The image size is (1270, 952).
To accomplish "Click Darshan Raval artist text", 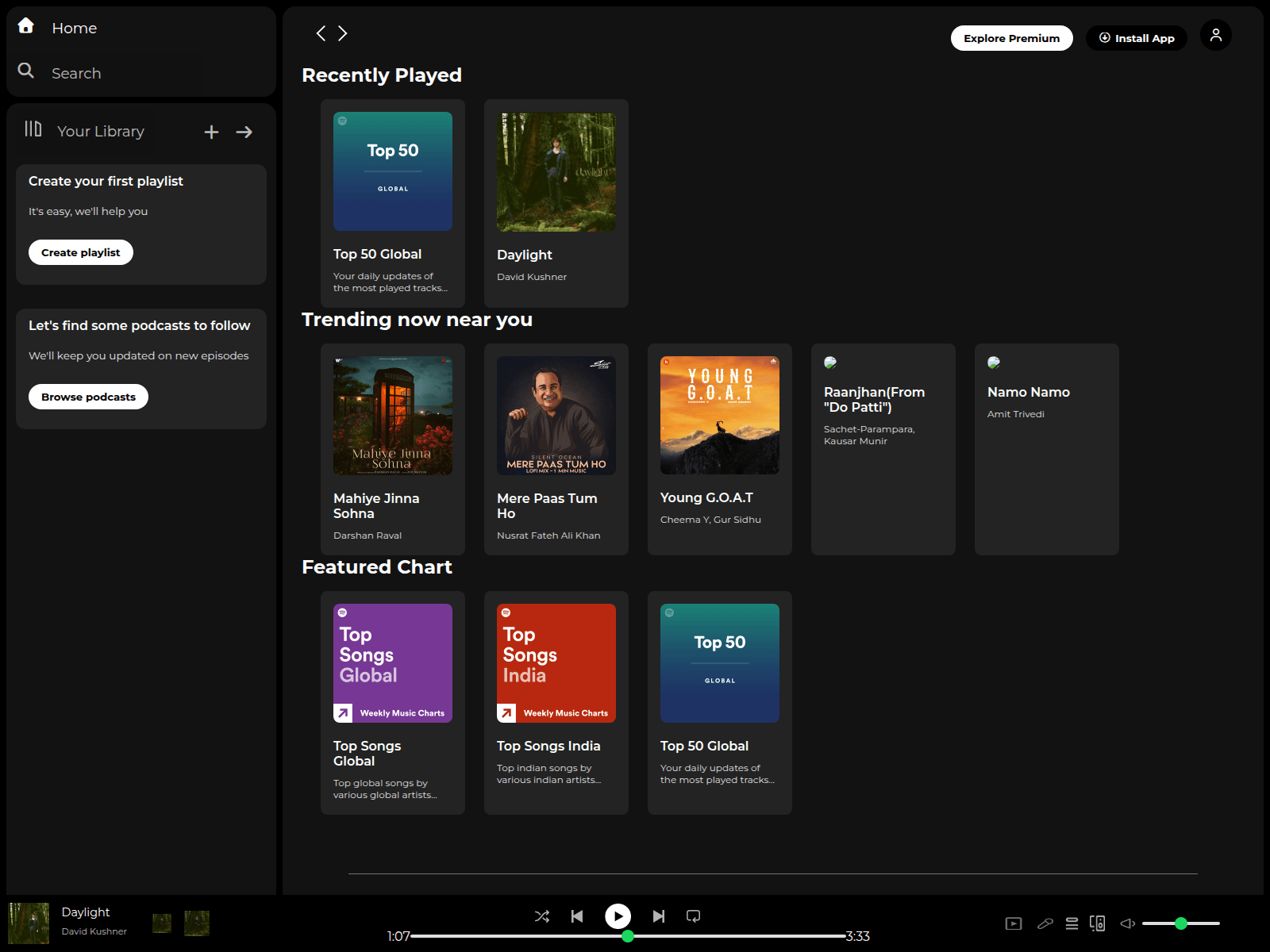I will coord(368,535).
